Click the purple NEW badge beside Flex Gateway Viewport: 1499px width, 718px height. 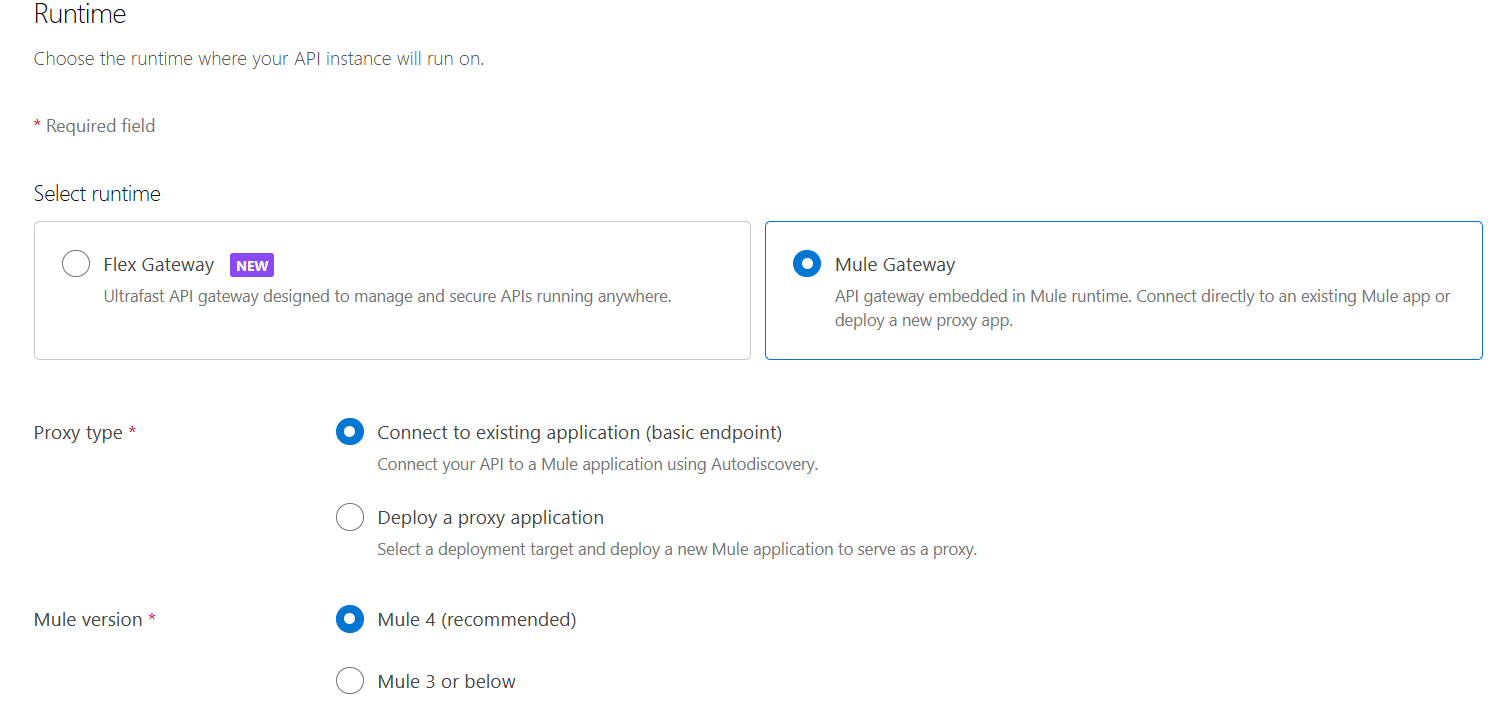(x=251, y=265)
